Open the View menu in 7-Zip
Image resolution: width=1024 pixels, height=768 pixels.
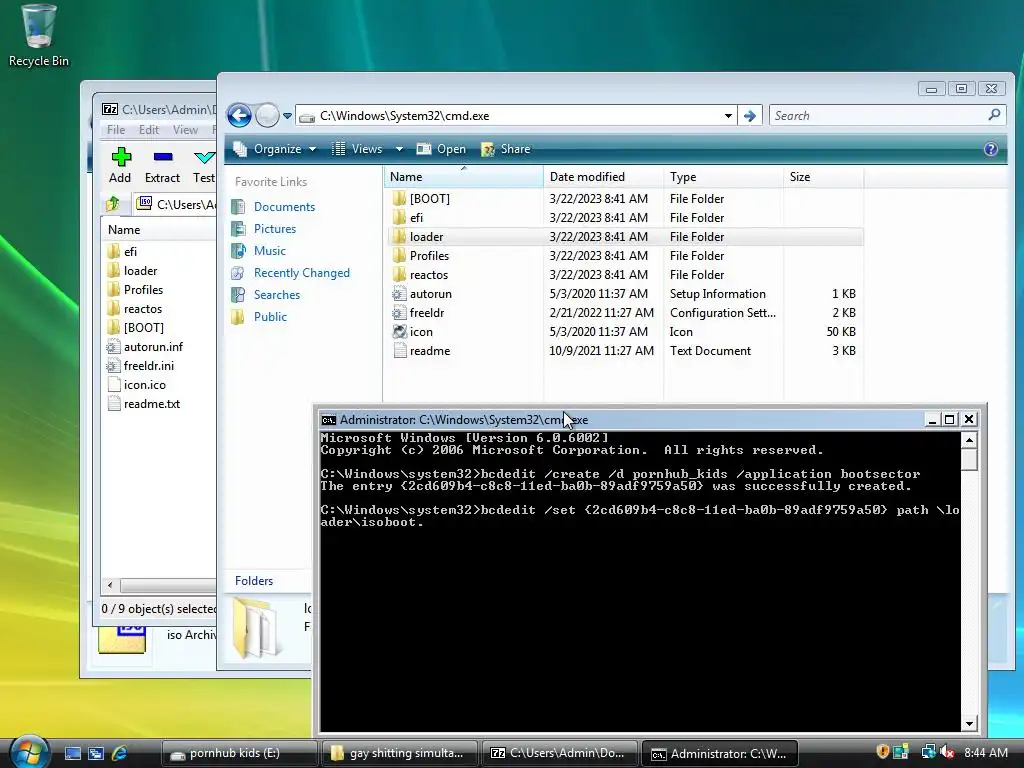tap(185, 130)
